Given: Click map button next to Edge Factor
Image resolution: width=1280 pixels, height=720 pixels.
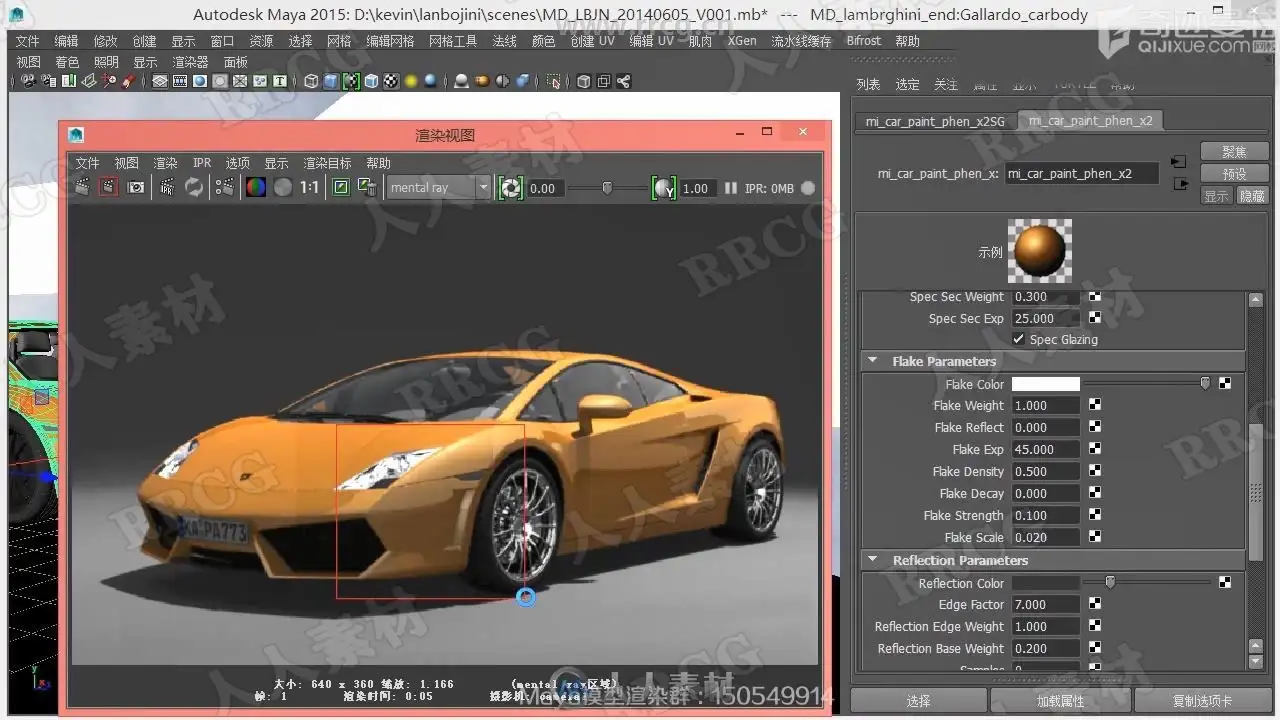Looking at the screenshot, I should click(1095, 604).
